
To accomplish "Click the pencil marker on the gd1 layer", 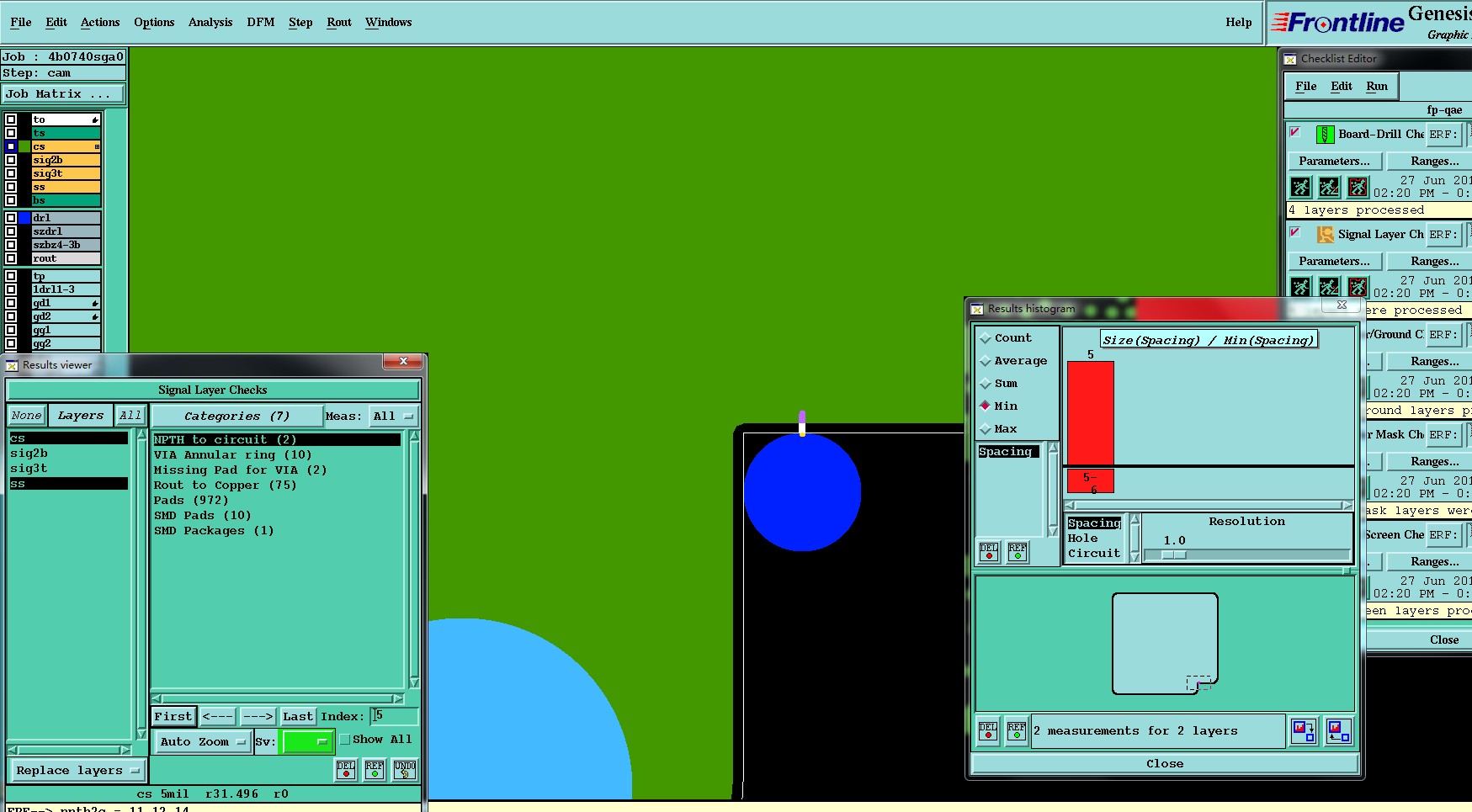I will pyautogui.click(x=95, y=303).
